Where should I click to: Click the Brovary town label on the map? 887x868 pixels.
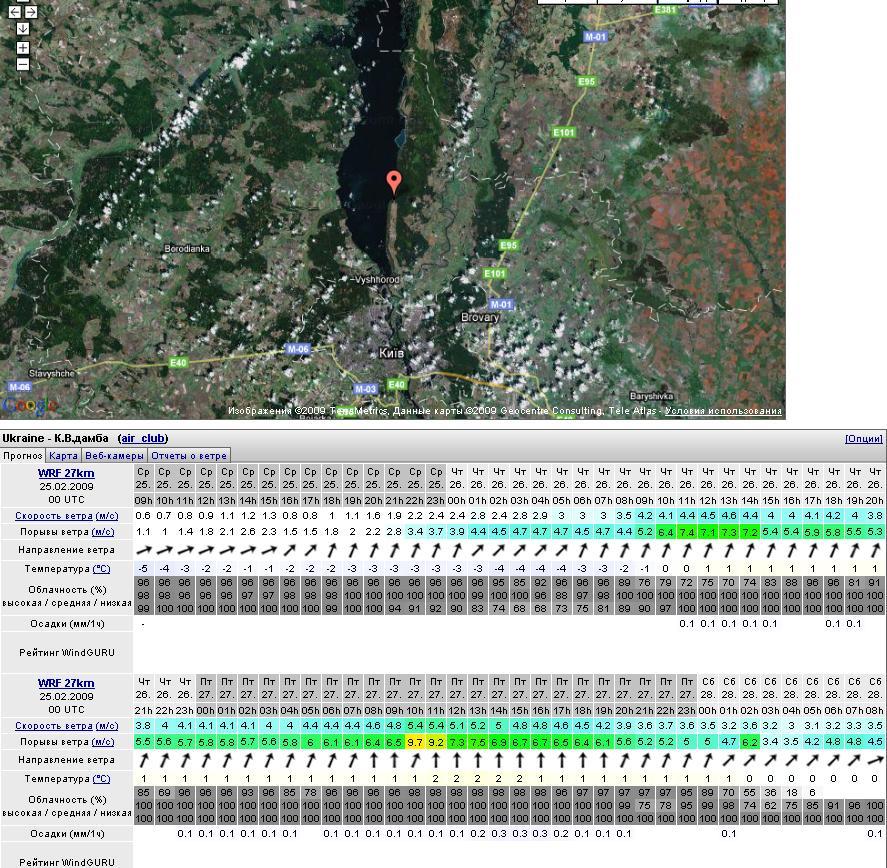pos(480,317)
